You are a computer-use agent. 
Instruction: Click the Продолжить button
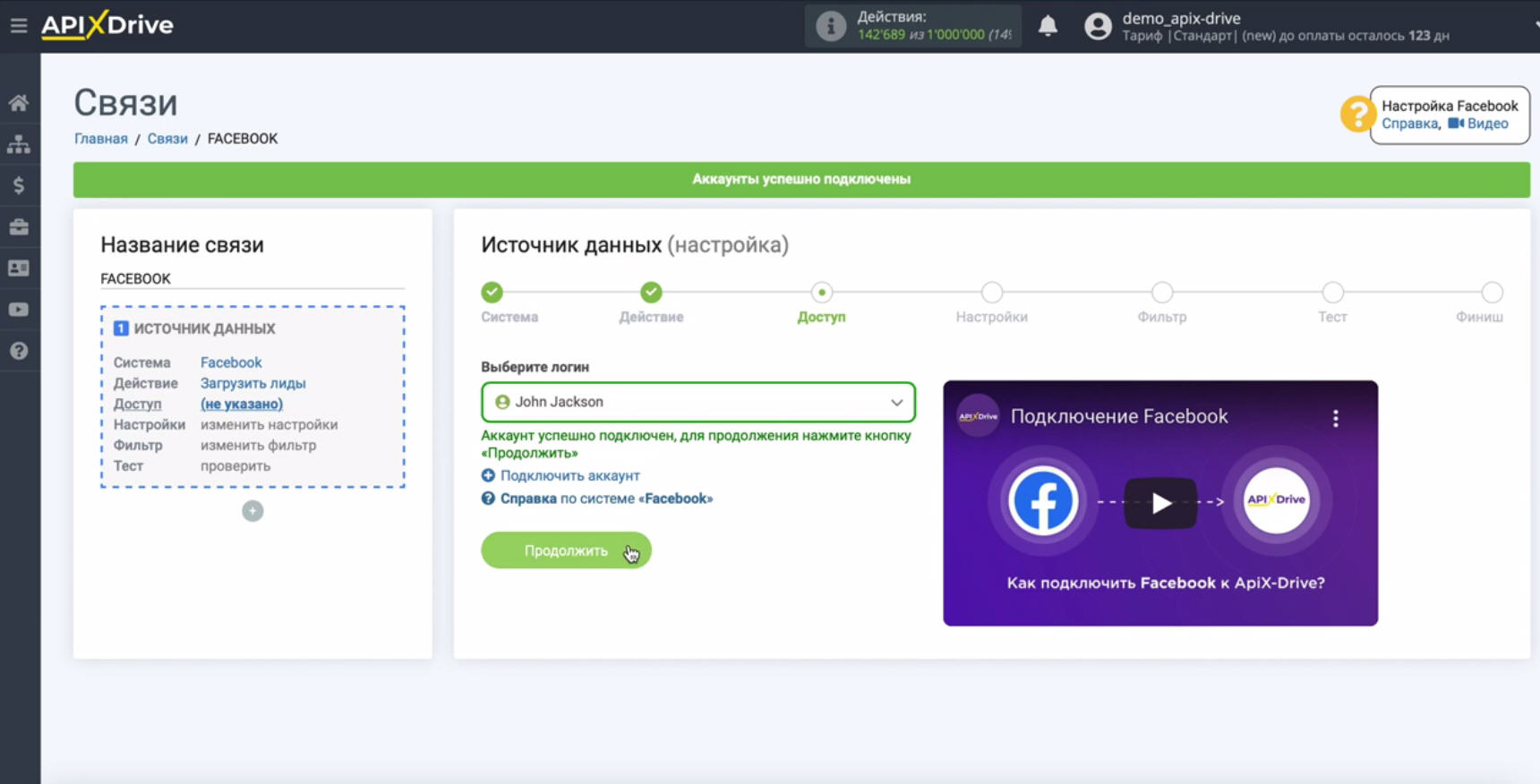tap(566, 550)
